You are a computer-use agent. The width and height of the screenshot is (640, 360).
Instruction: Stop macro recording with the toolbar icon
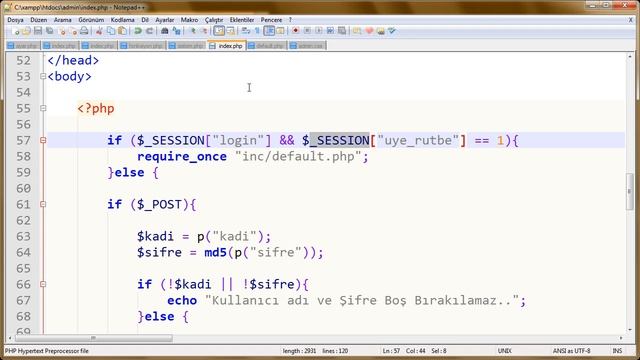[x=307, y=31]
